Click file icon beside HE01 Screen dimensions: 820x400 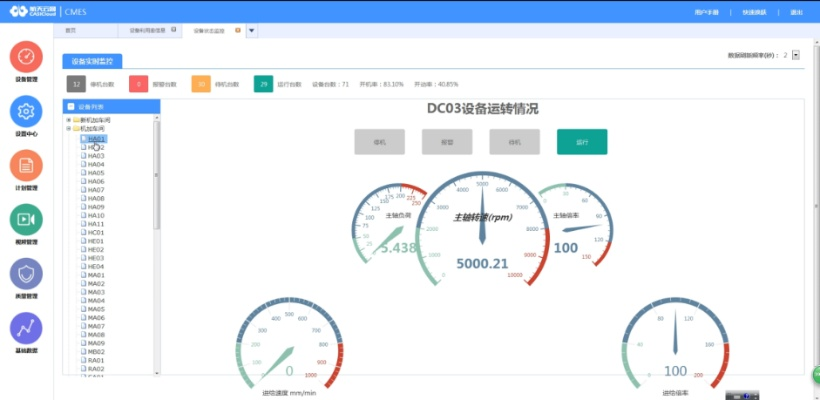[83, 241]
